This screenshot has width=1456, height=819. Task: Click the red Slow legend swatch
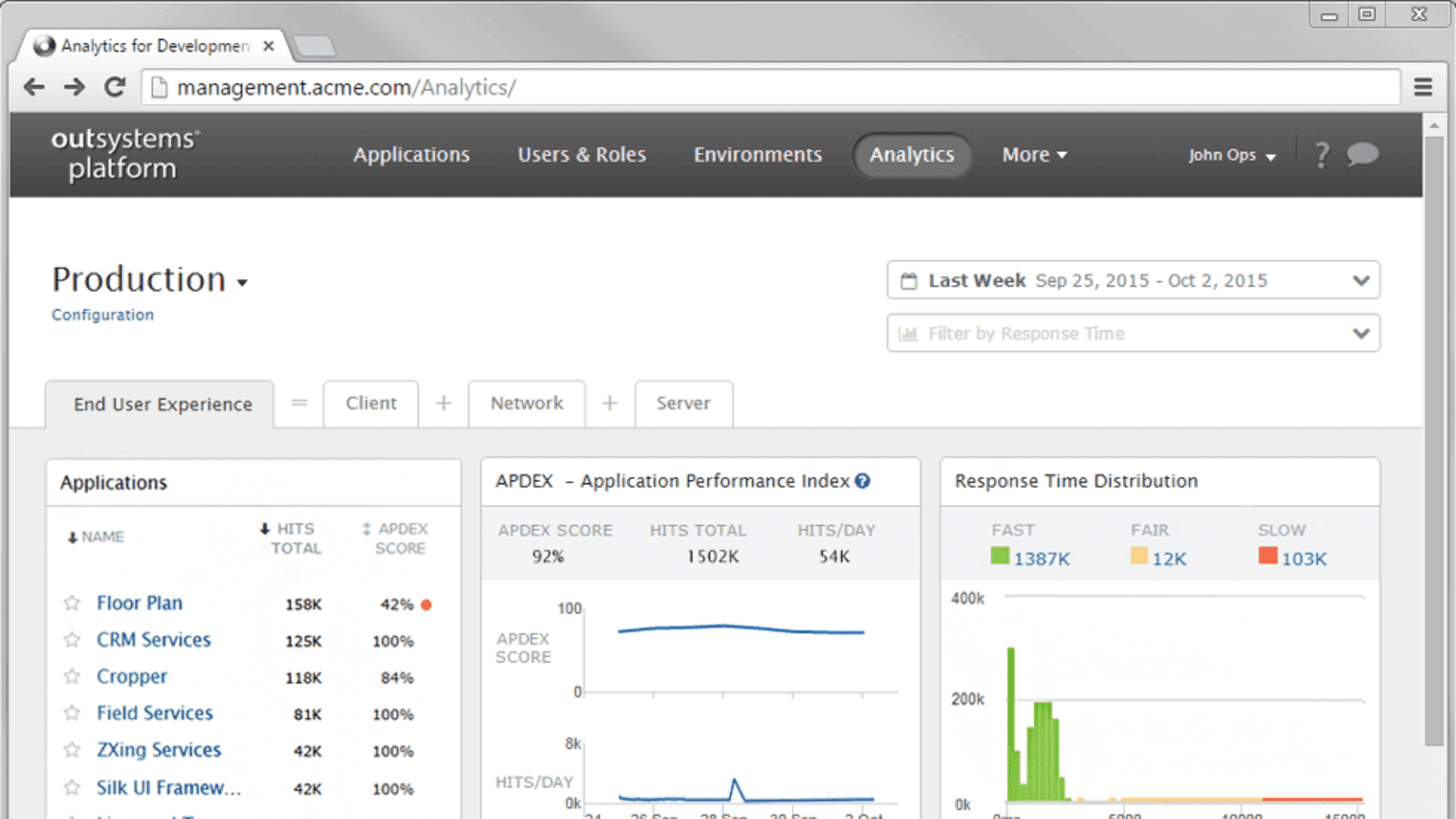[1268, 555]
